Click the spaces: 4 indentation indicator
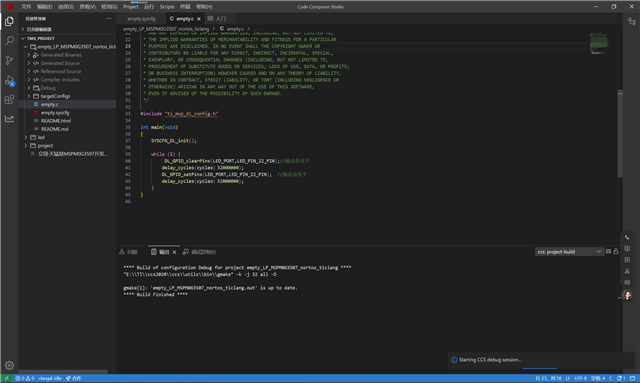Viewport: 640px width, 383px height. (598, 379)
